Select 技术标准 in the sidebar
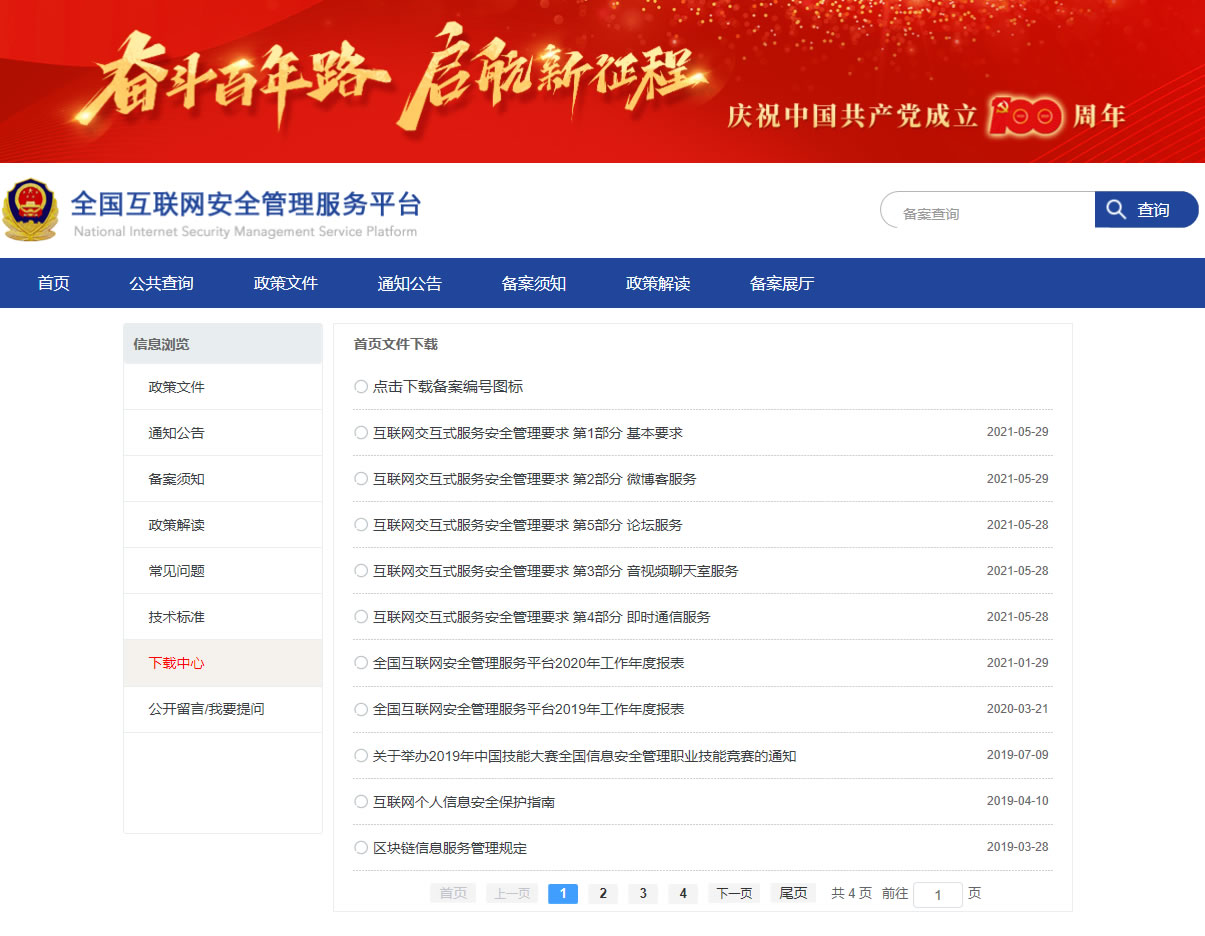Screen dimensions: 1205x936 click(177, 617)
